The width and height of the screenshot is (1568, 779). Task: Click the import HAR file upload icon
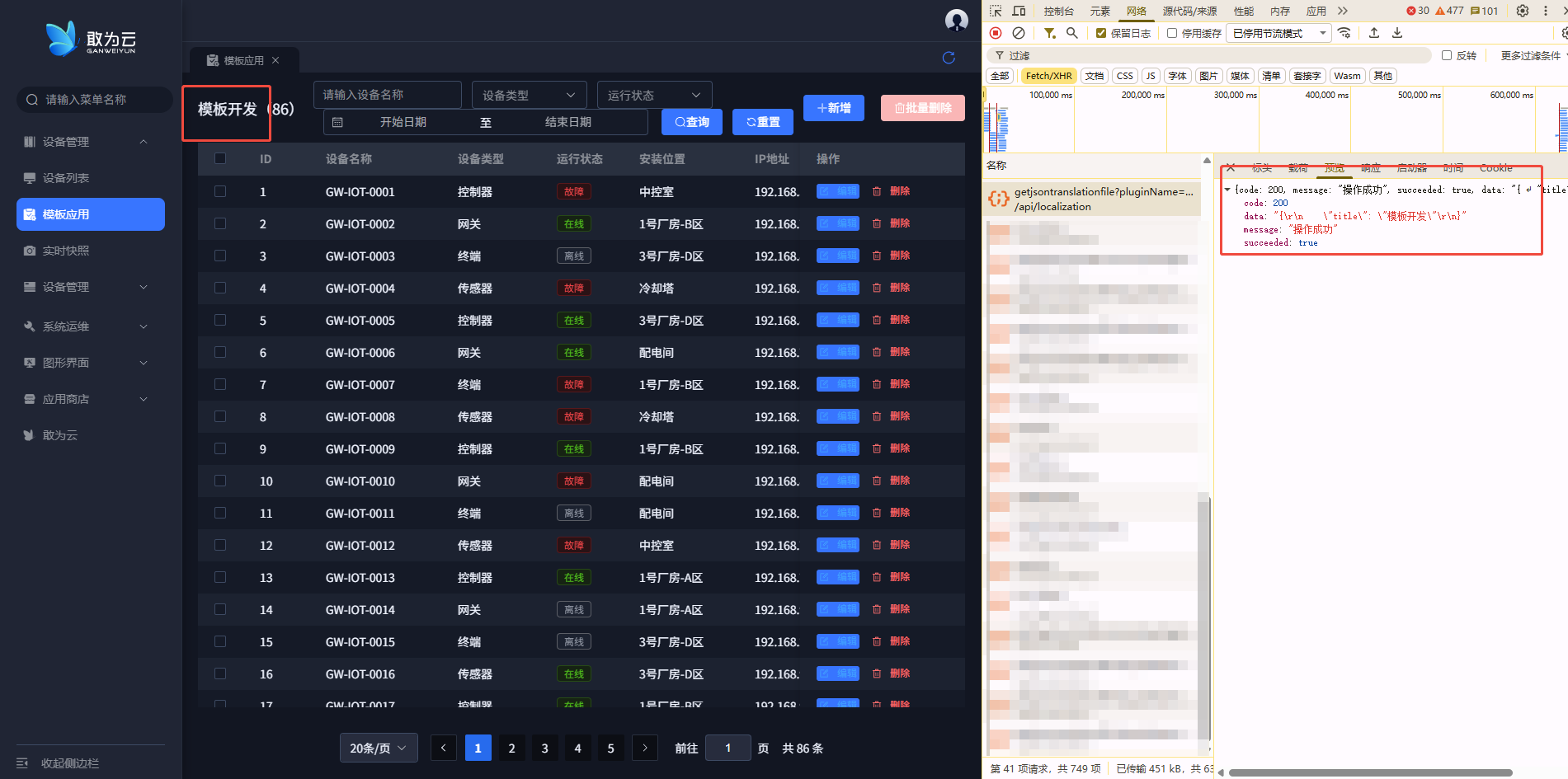1374,33
